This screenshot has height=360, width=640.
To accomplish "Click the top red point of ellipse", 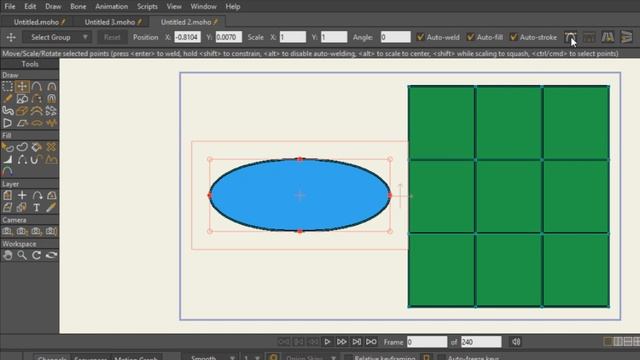I will [x=300, y=159].
